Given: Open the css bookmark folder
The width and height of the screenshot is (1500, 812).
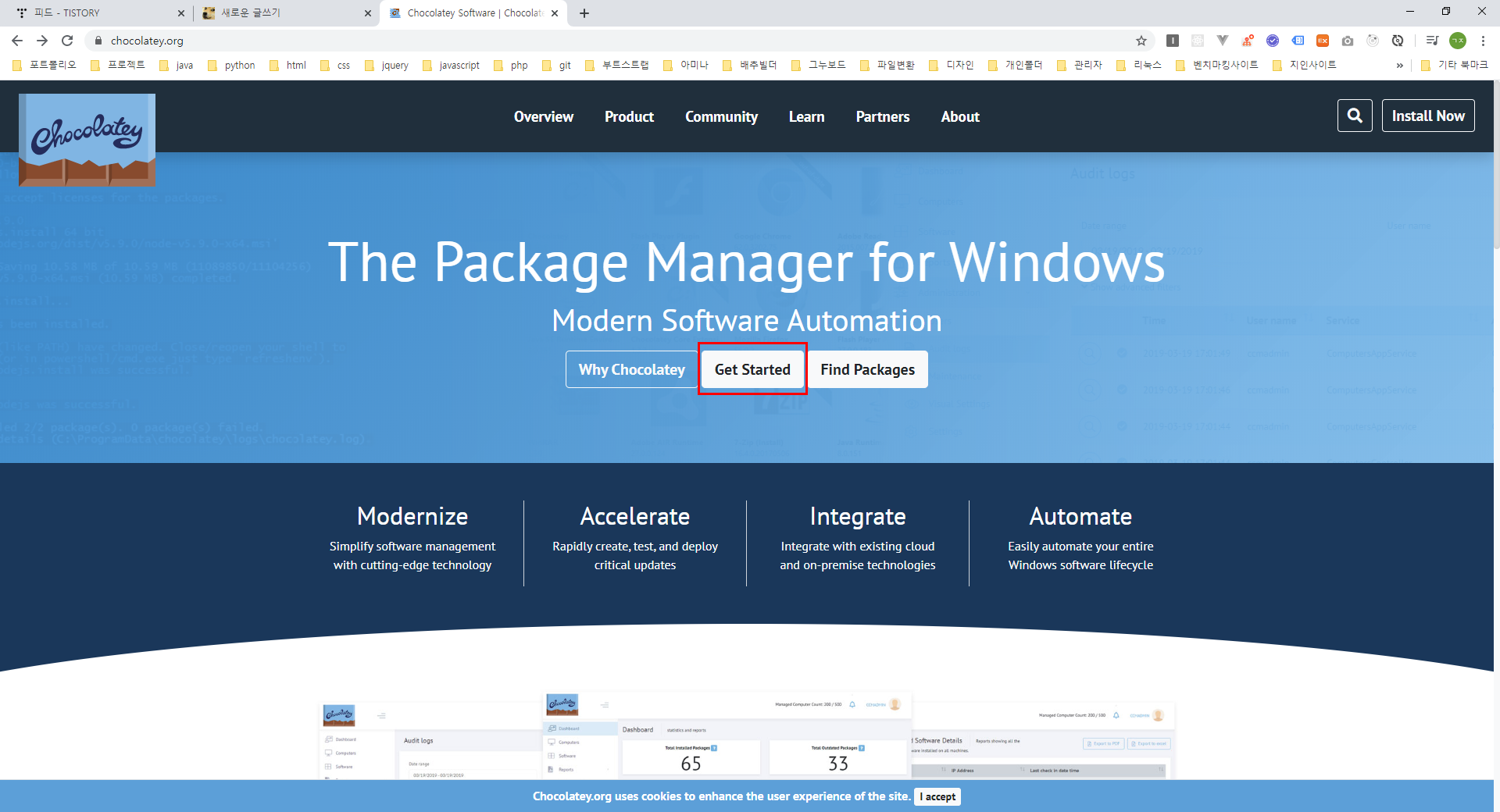Looking at the screenshot, I should 335,66.
